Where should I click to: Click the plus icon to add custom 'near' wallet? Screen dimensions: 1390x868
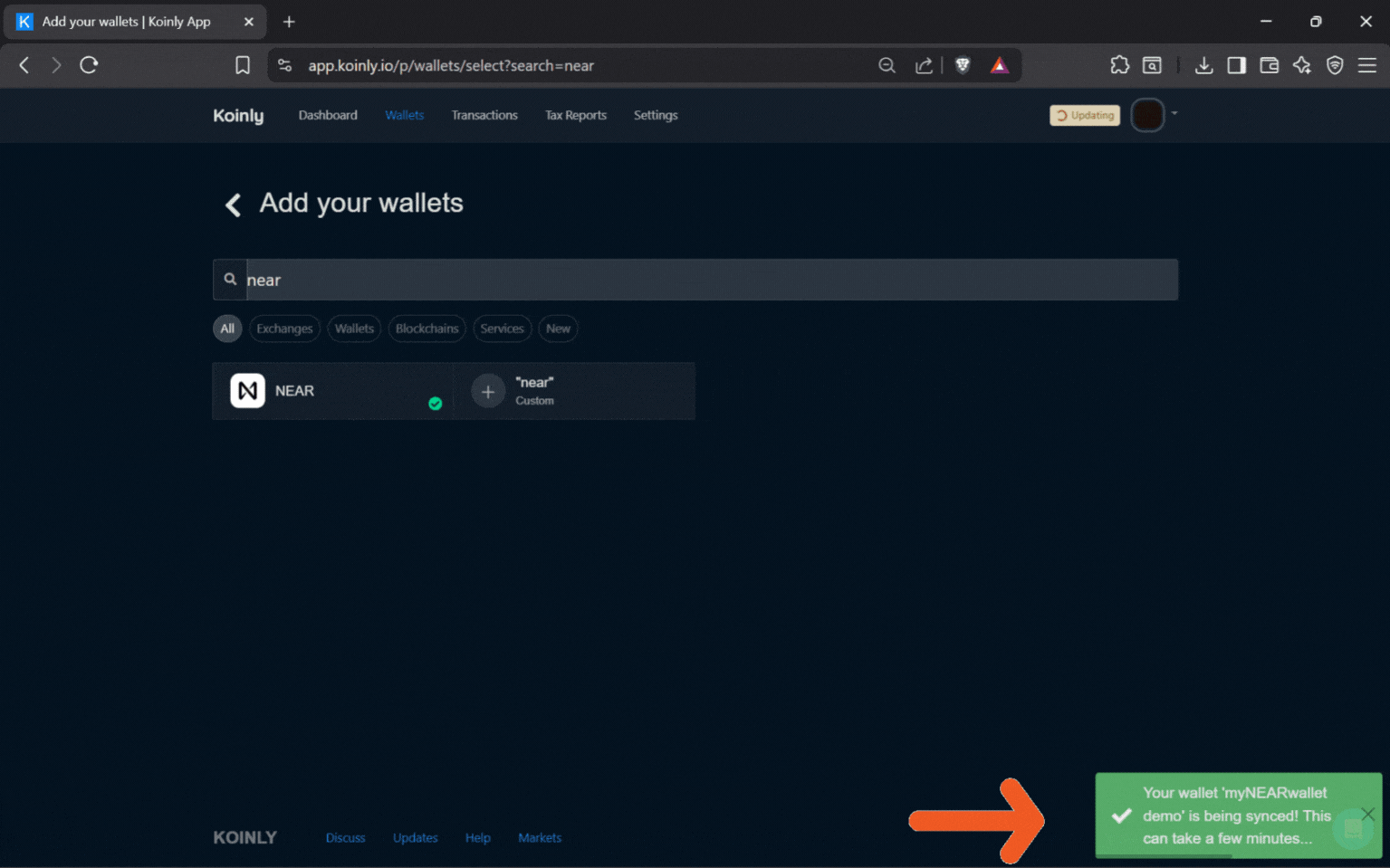(487, 390)
